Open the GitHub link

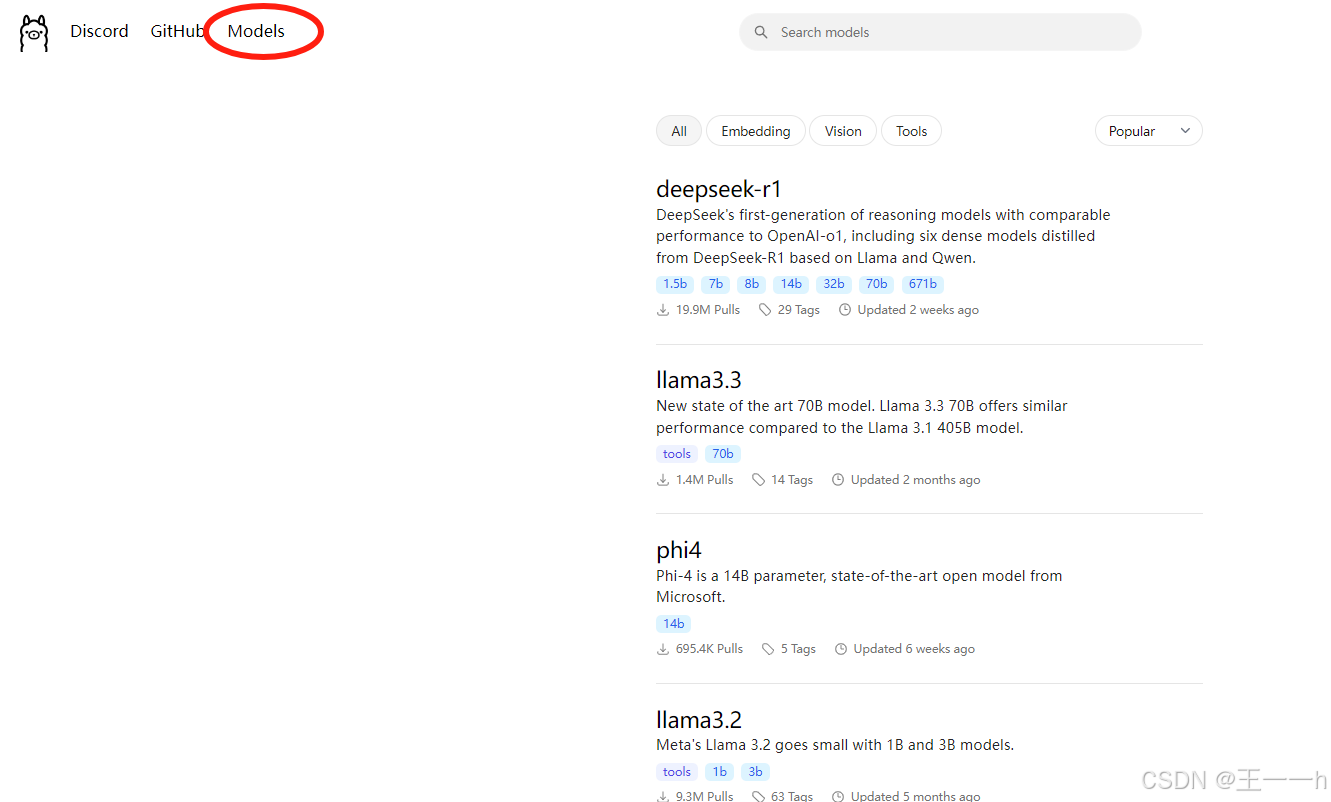tap(178, 31)
